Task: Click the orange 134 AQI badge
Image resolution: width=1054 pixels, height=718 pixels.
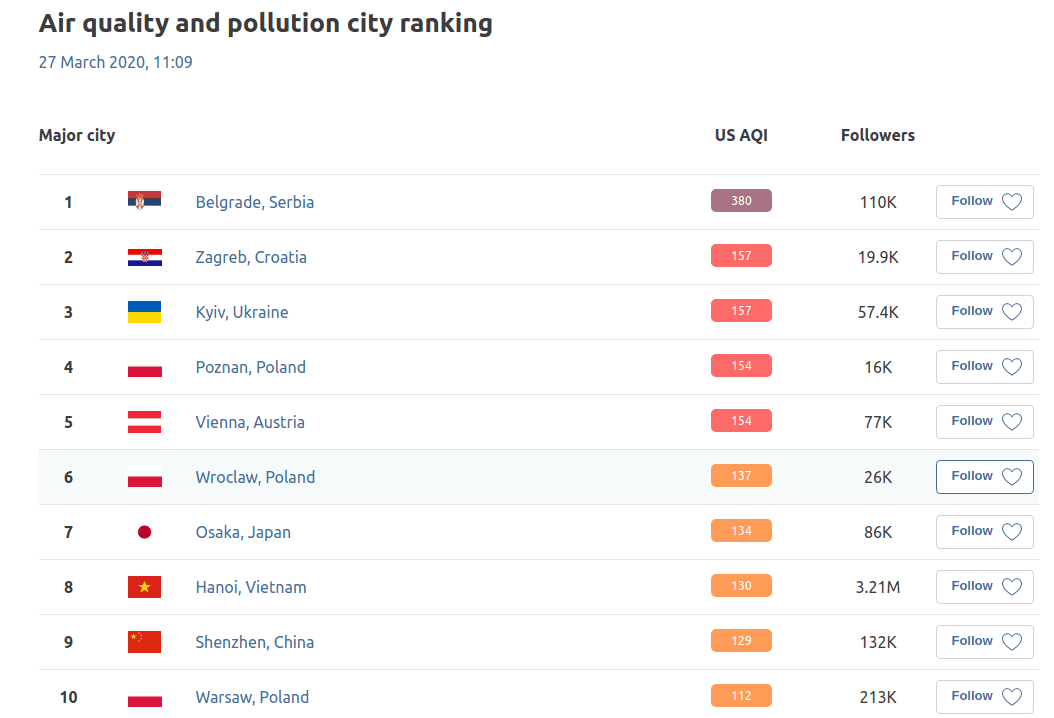Action: (x=741, y=531)
